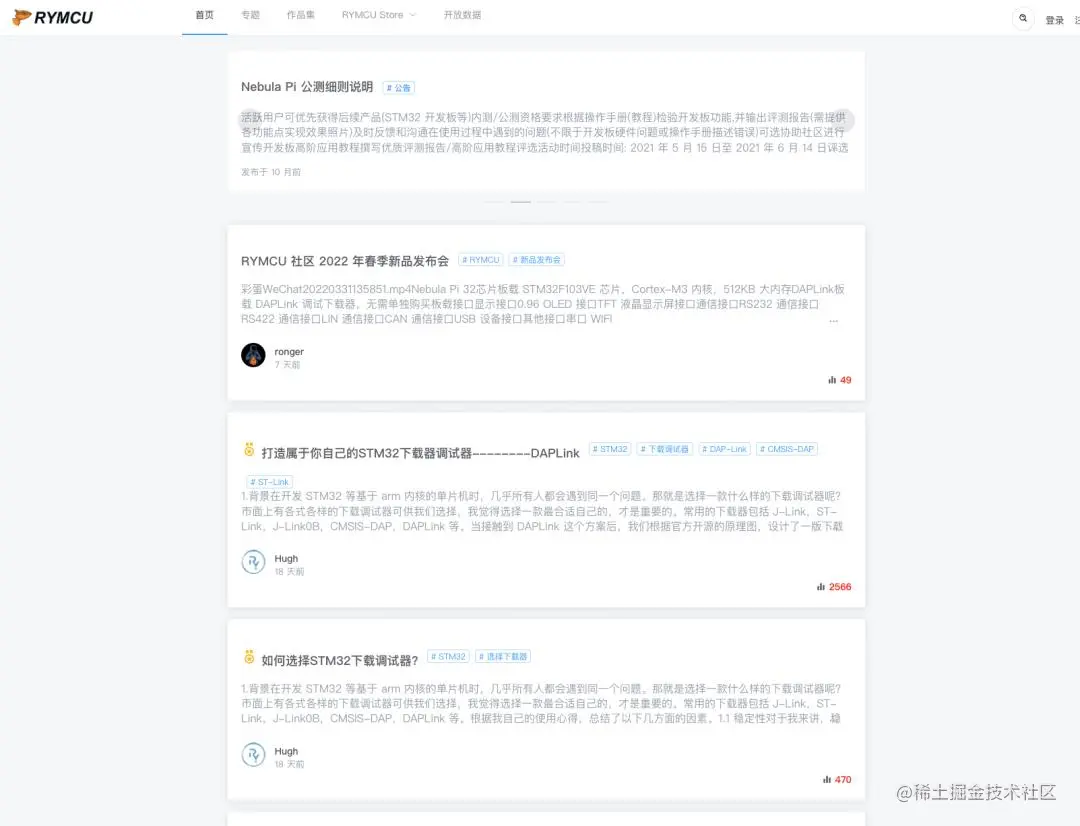Go to the 首页 tab
Image resolution: width=1080 pixels, height=826 pixels.
coord(205,15)
